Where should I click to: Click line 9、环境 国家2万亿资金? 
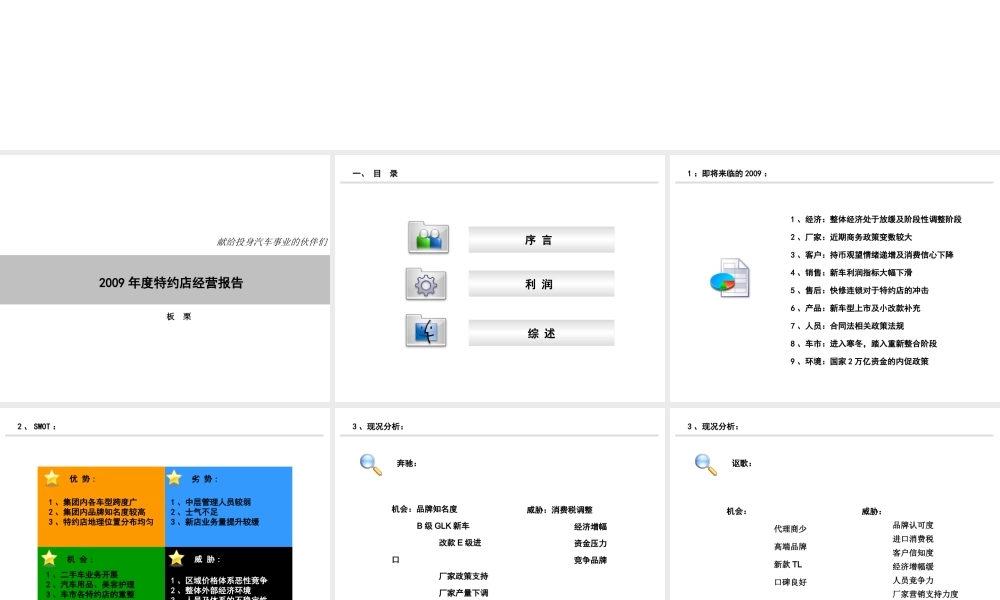click(859, 362)
